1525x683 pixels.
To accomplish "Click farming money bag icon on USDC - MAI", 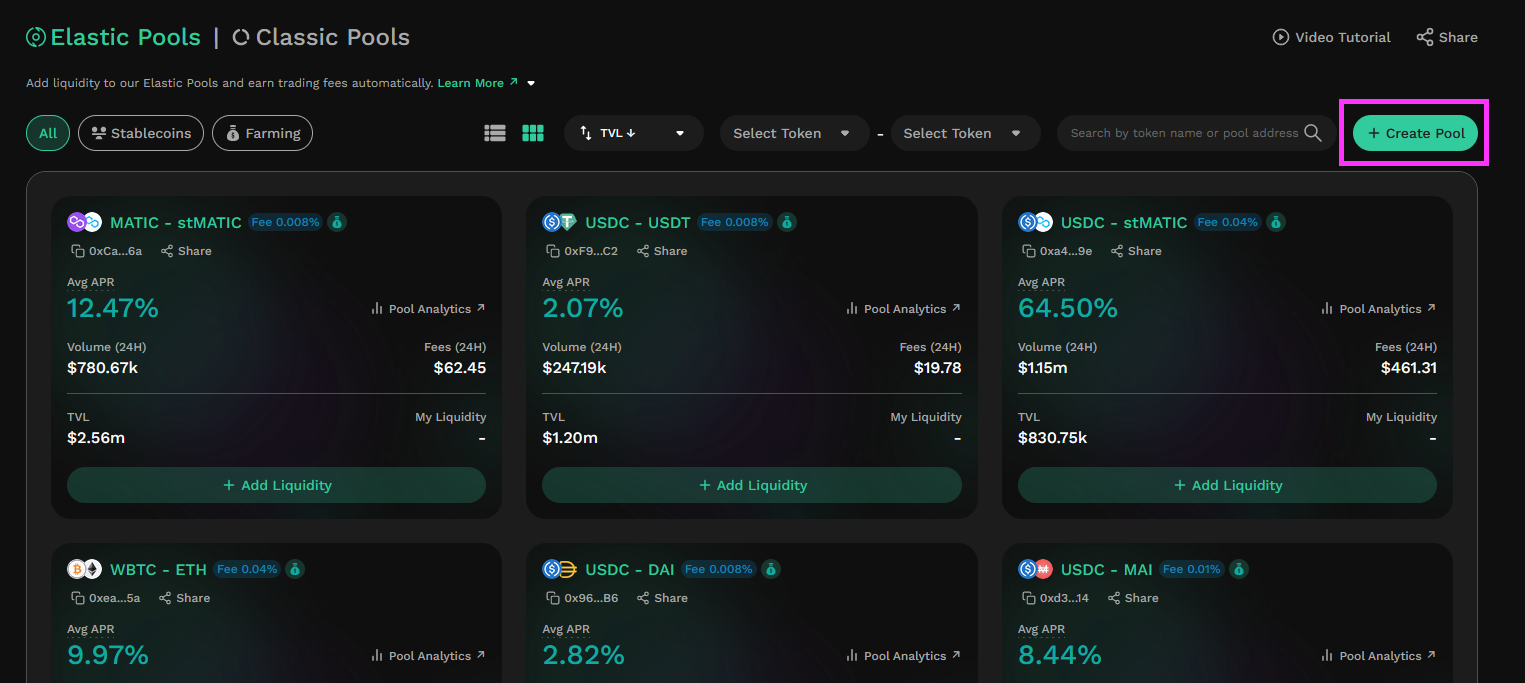I will click(x=1239, y=569).
